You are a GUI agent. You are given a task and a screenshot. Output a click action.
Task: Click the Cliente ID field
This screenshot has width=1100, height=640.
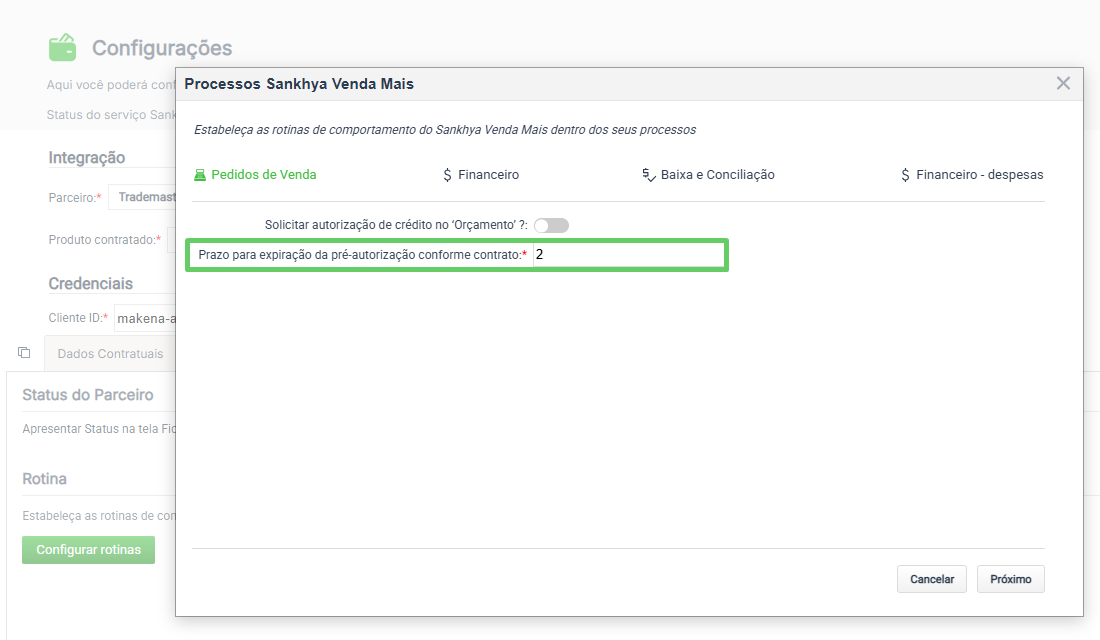click(145, 319)
